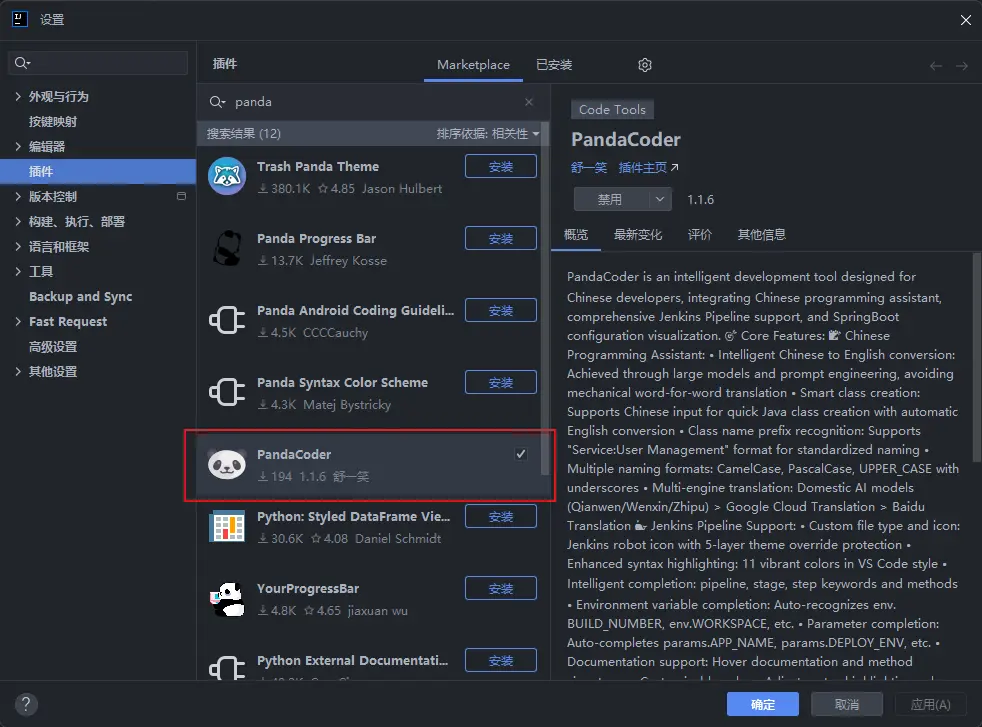The height and width of the screenshot is (727, 982).
Task: Click the PandaCoder heading in details panel
Action: pos(626,139)
